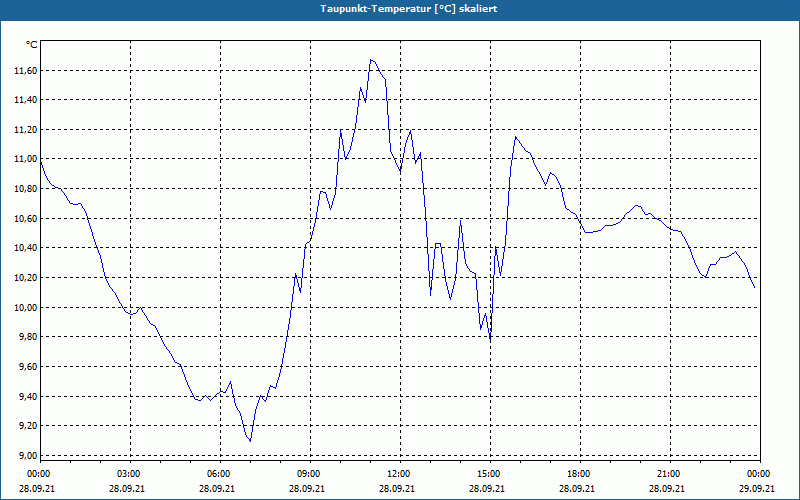
Task: Pick the 10,00 y-axis label
Action: click(26, 308)
